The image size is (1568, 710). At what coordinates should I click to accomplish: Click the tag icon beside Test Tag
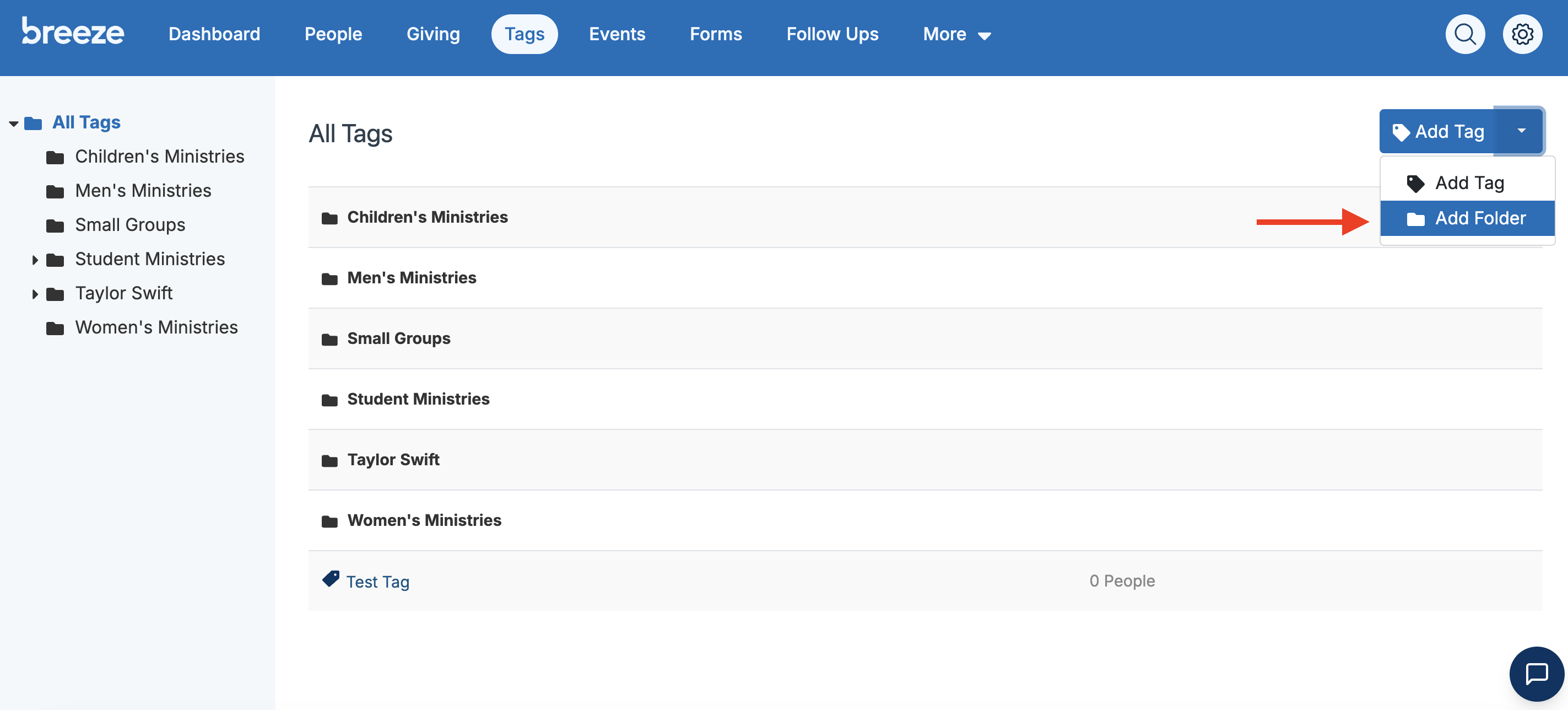pos(331,578)
